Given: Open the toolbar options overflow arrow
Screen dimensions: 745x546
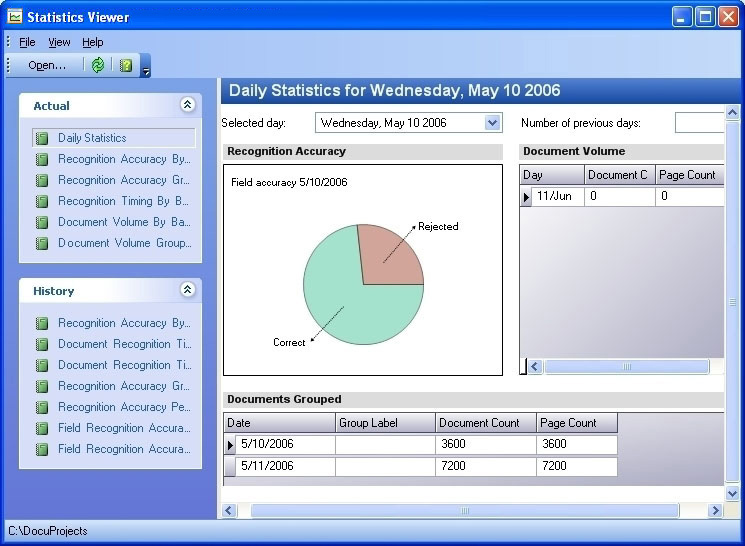Looking at the screenshot, I should [146, 70].
